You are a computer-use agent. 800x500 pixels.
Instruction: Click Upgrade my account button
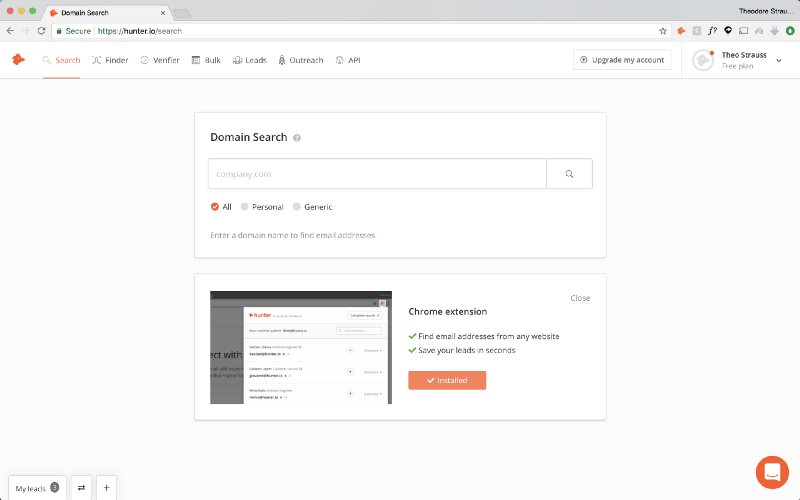point(622,60)
